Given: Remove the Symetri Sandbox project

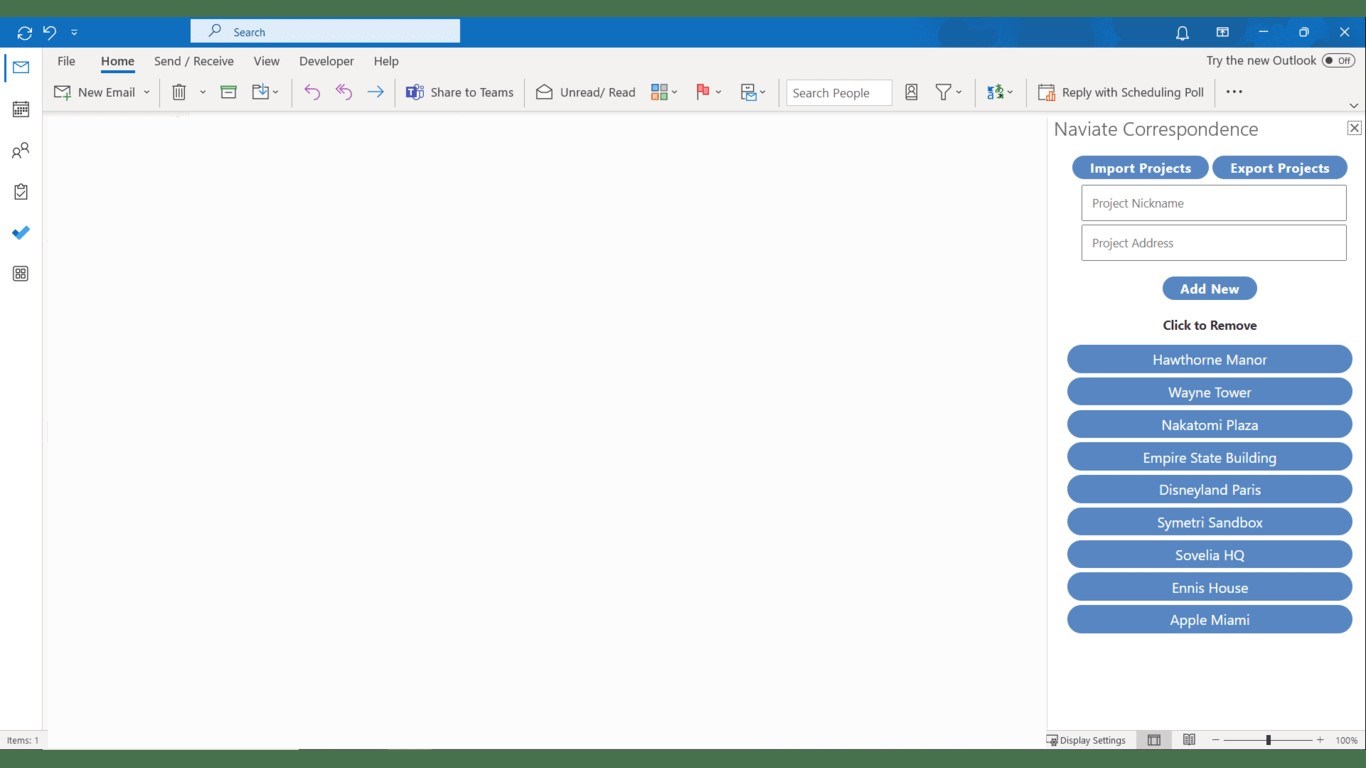Looking at the screenshot, I should [x=1209, y=523].
